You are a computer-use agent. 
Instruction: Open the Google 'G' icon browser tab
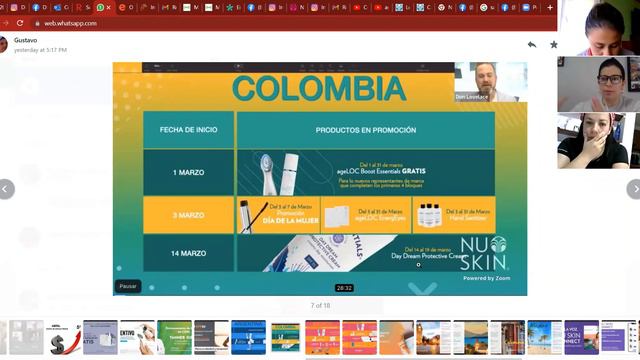(484, 7)
